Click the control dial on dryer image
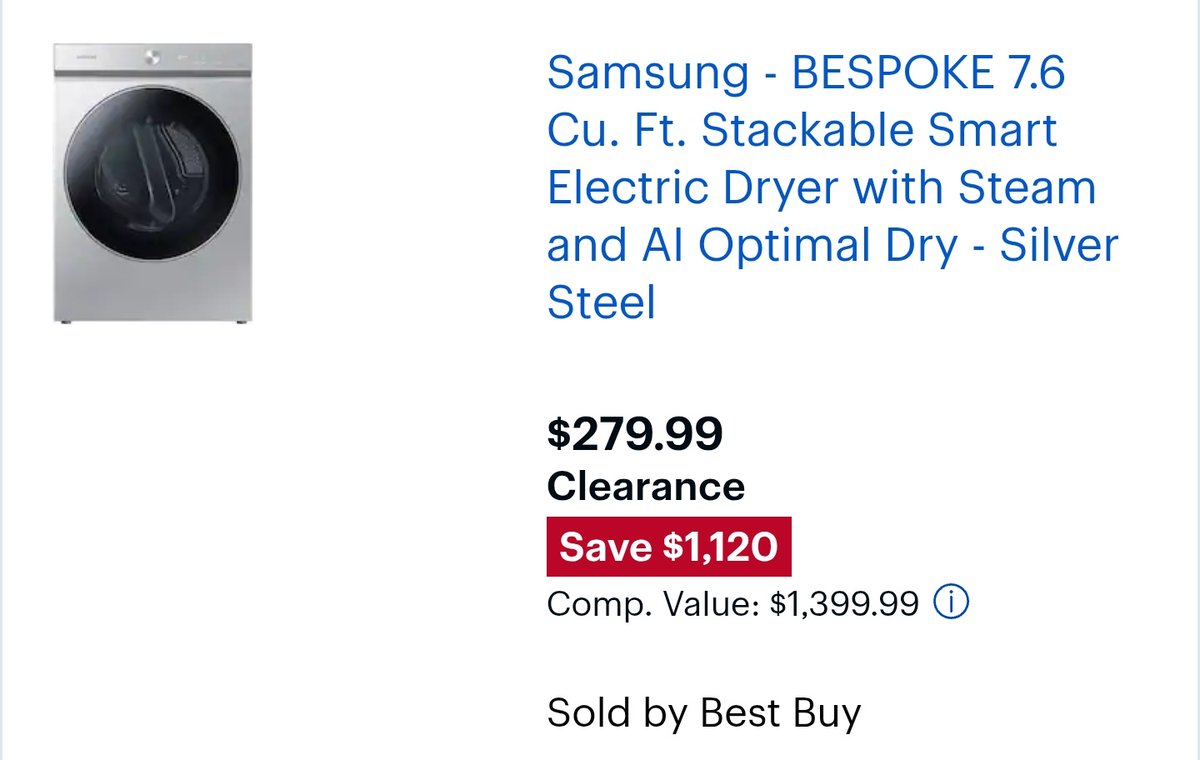 [x=153, y=57]
